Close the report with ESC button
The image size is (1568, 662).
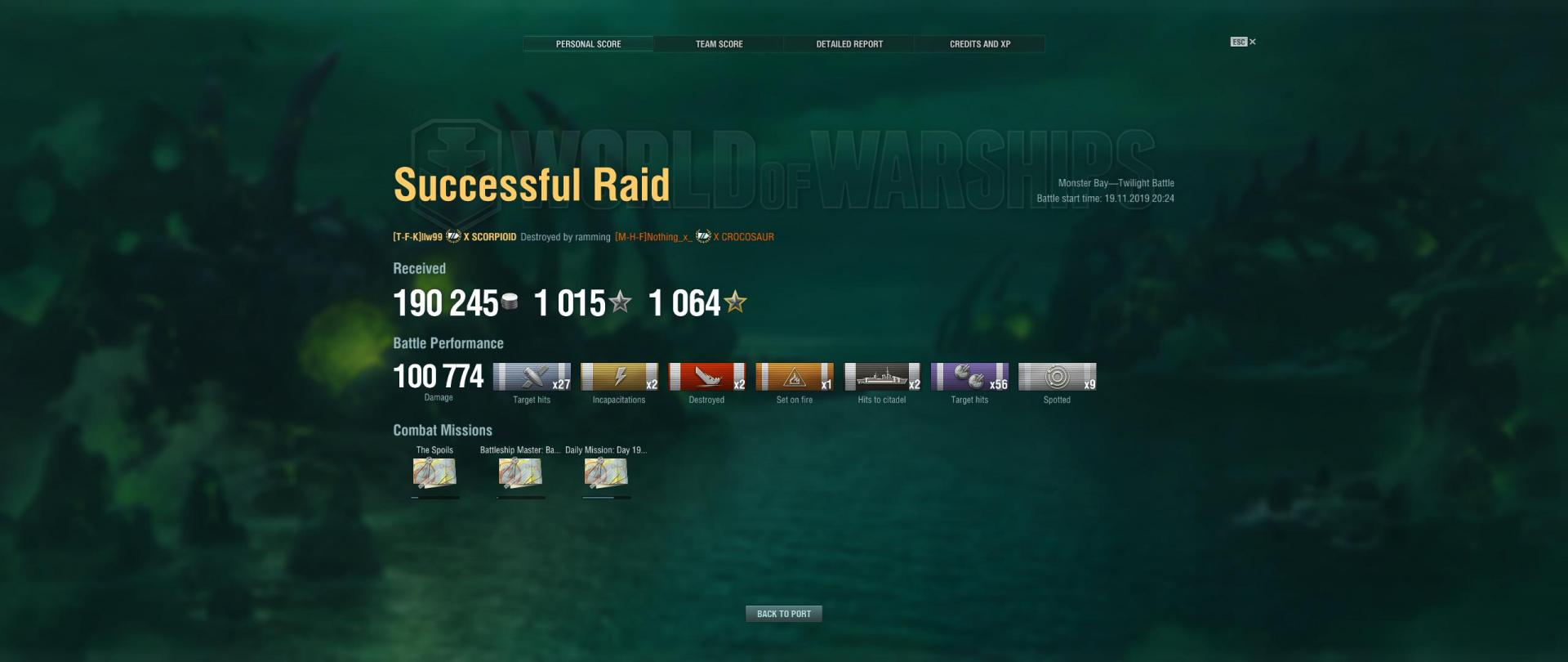coord(1243,42)
